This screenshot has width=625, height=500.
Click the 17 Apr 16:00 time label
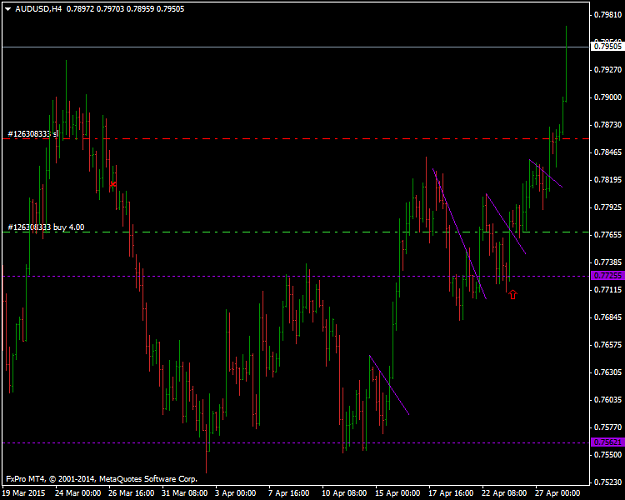pyautogui.click(x=451, y=493)
